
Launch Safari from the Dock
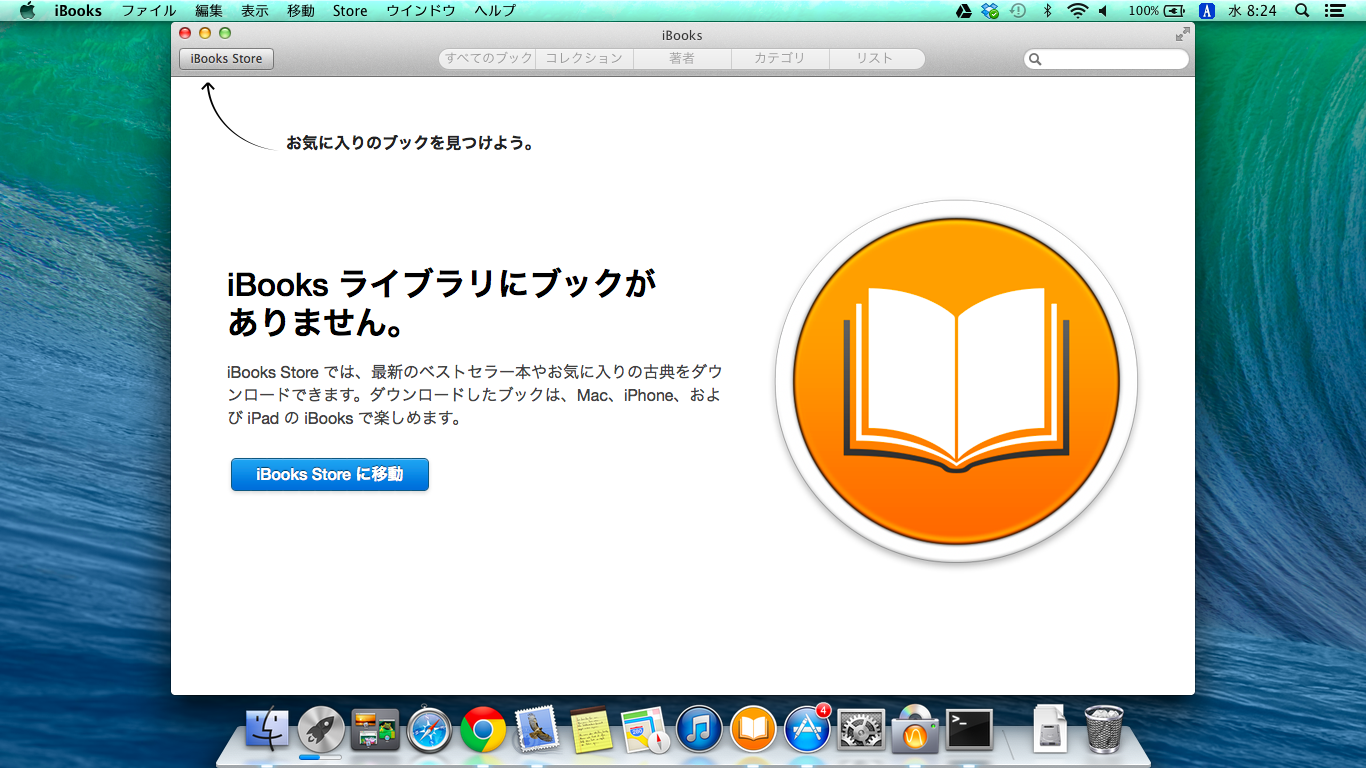click(x=429, y=730)
